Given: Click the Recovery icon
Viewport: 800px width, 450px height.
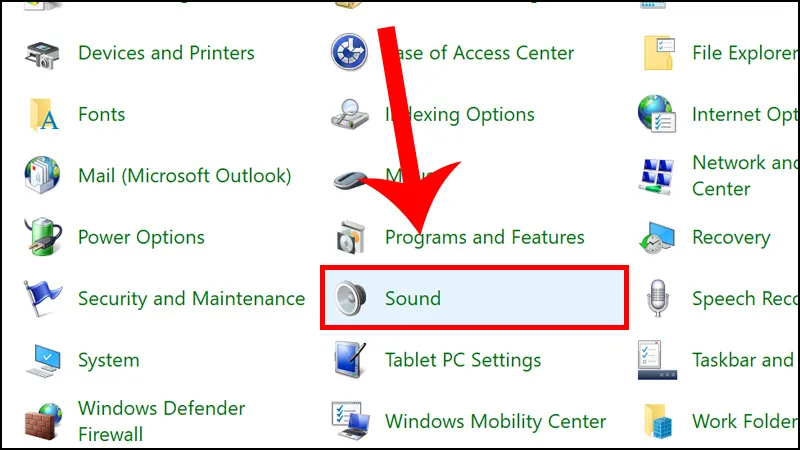Looking at the screenshot, I should point(657,237).
